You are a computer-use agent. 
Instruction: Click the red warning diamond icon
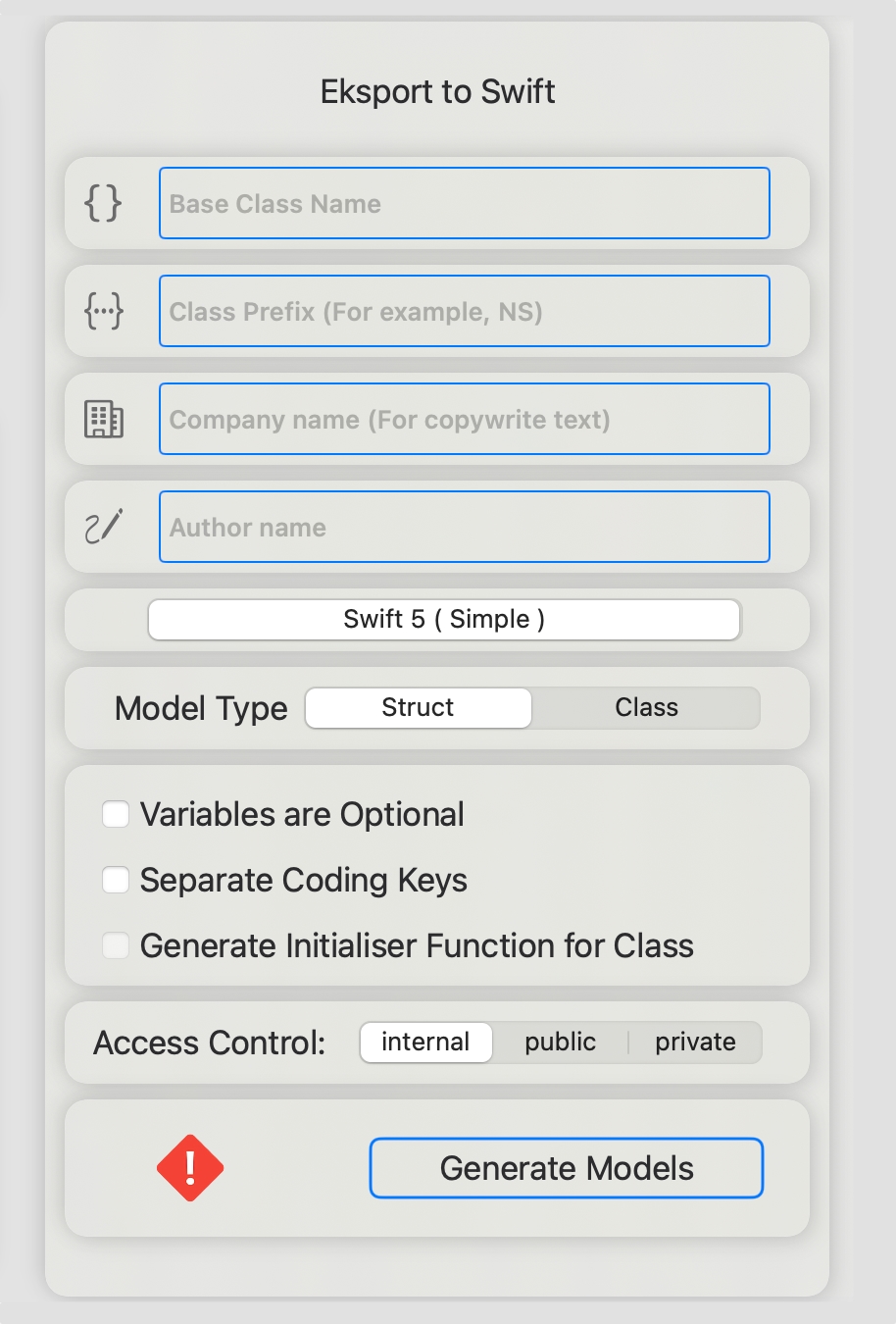[x=190, y=1168]
